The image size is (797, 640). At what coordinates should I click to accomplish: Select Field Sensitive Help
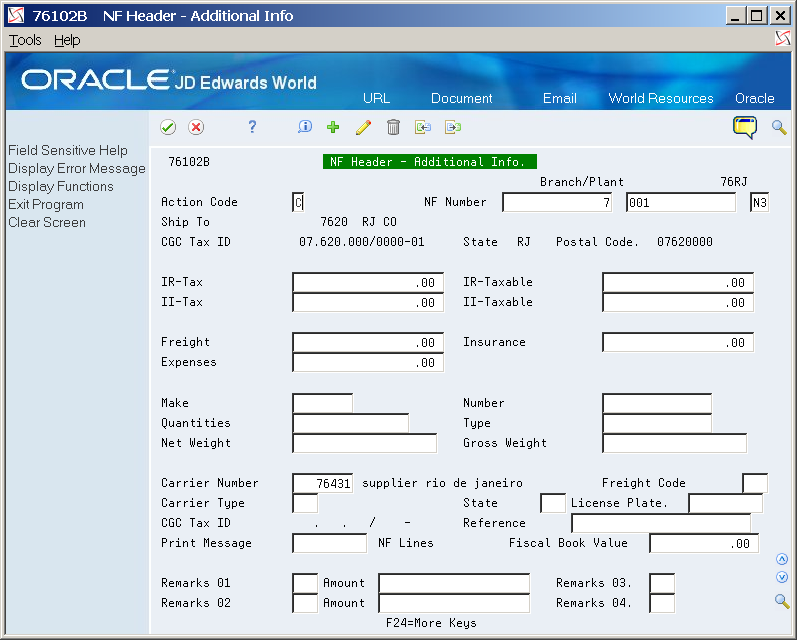pyautogui.click(x=68, y=150)
